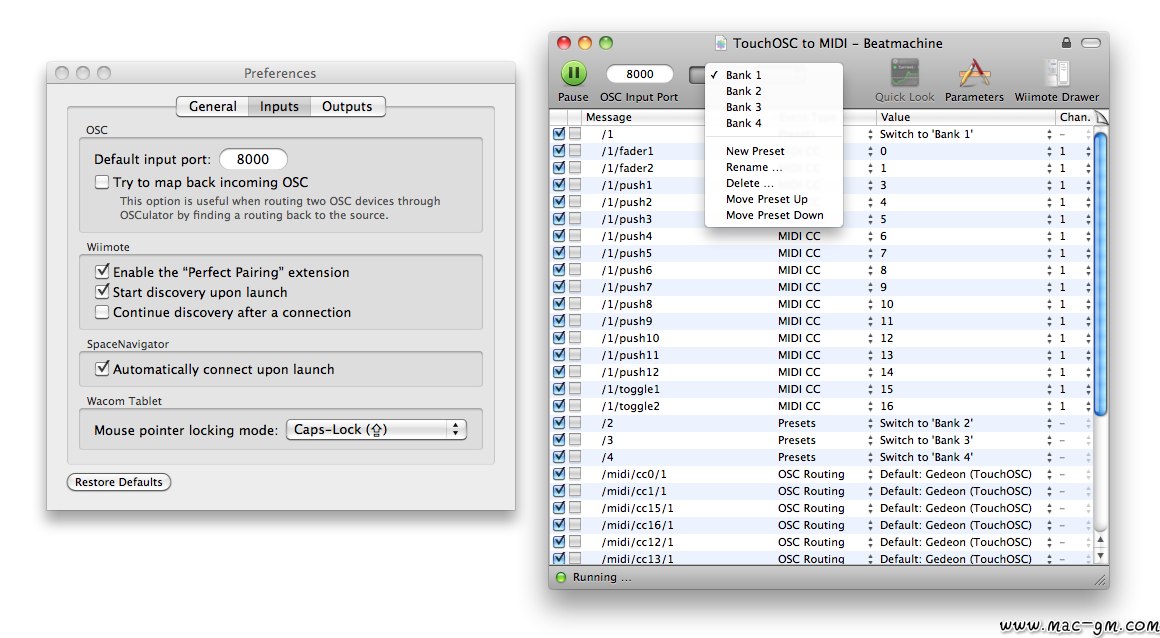Uncheck the /1/push5 message checkbox
The height and width of the screenshot is (638, 1160).
pos(559,252)
